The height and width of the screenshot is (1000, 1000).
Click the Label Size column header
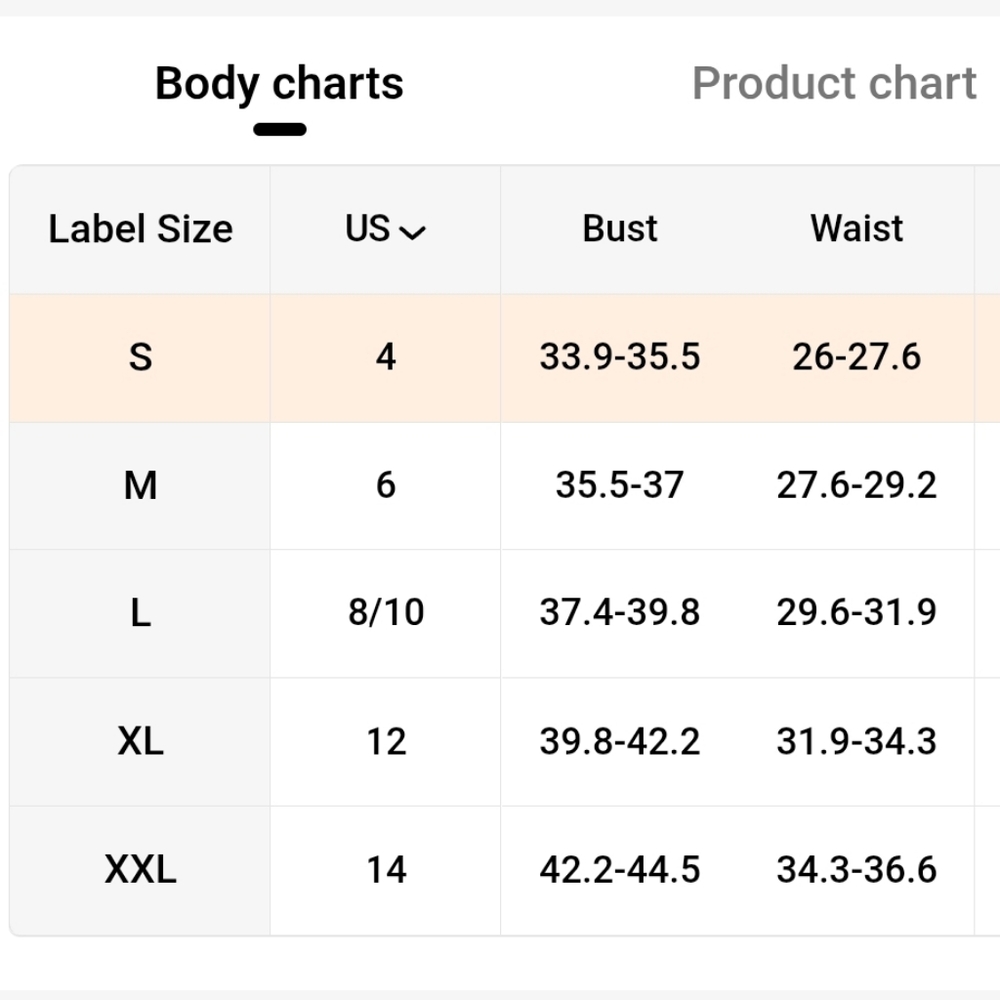coord(140,229)
